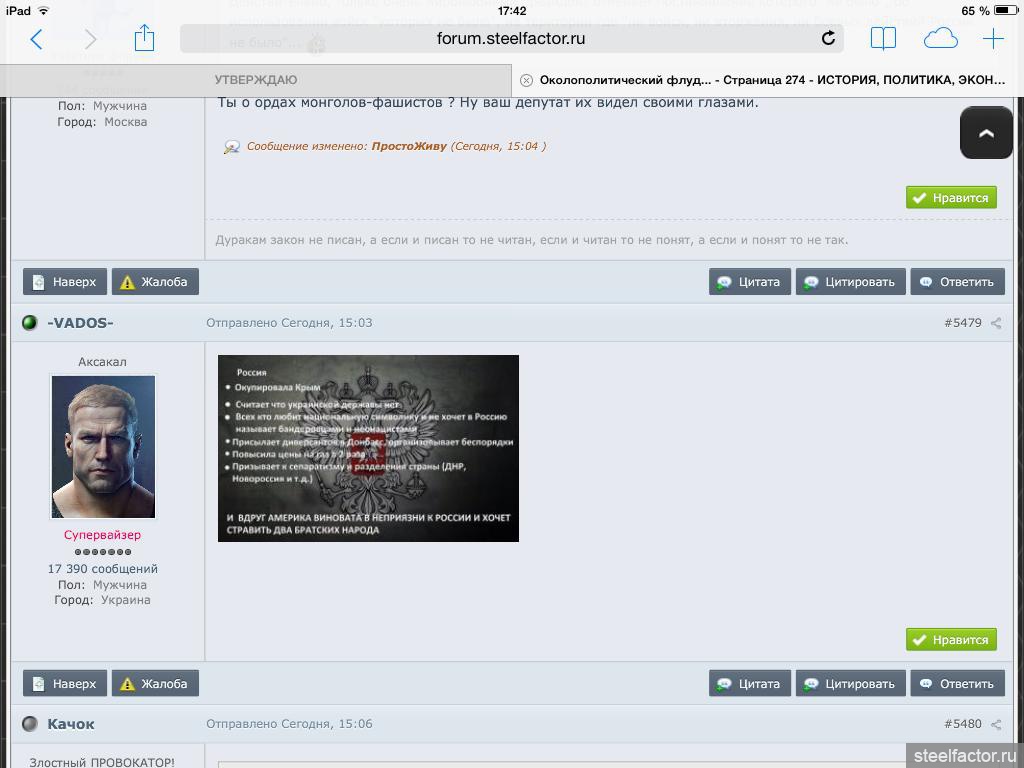Report ПростоЖиву post with Жалоба
This screenshot has width=1024, height=768.
(155, 281)
